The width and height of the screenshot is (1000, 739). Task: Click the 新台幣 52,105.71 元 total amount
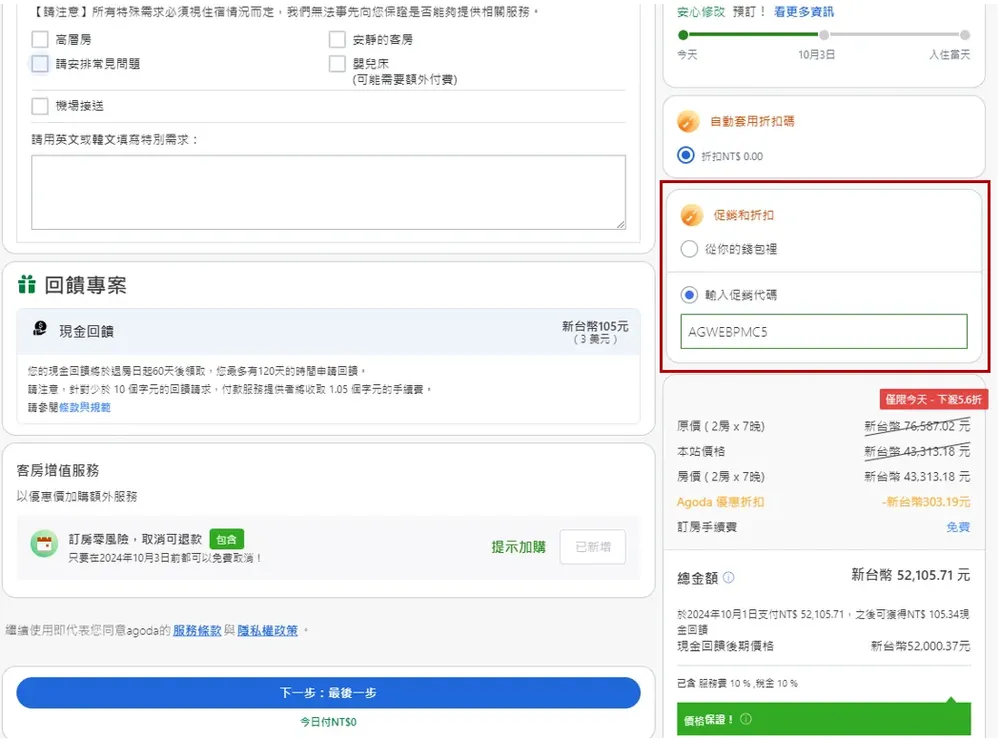[911, 575]
